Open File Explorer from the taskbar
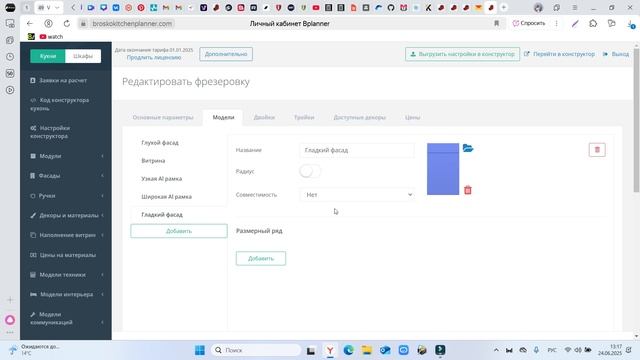 click(x=367, y=350)
